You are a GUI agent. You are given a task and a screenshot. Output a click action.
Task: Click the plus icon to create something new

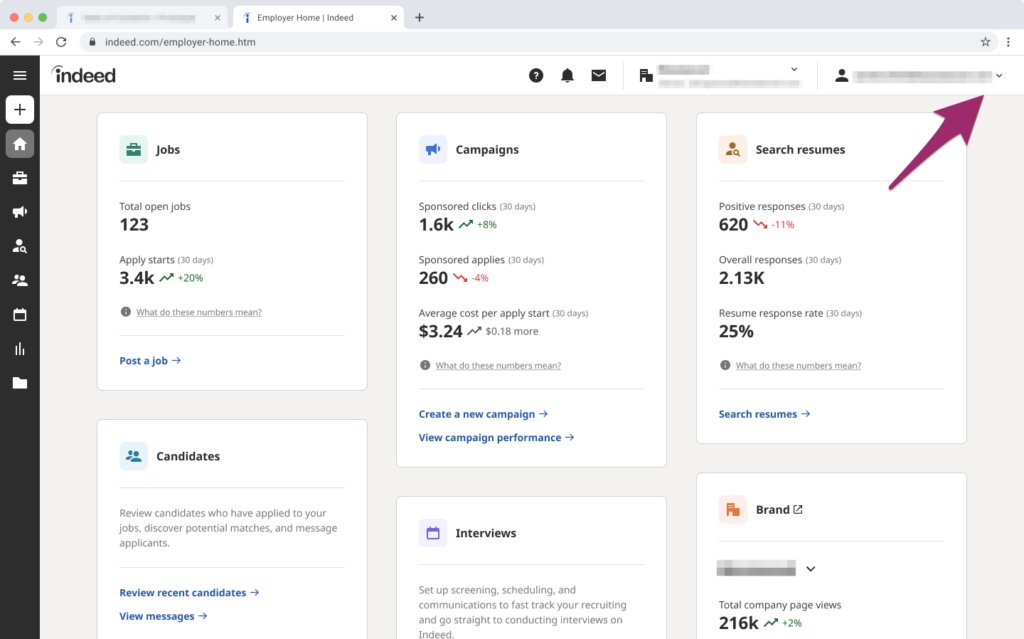(20, 109)
